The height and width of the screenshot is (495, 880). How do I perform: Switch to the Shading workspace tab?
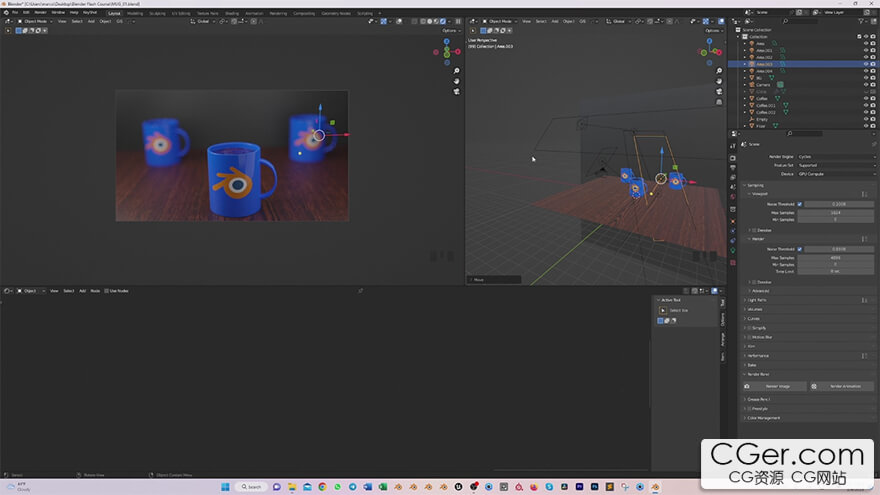pos(232,13)
